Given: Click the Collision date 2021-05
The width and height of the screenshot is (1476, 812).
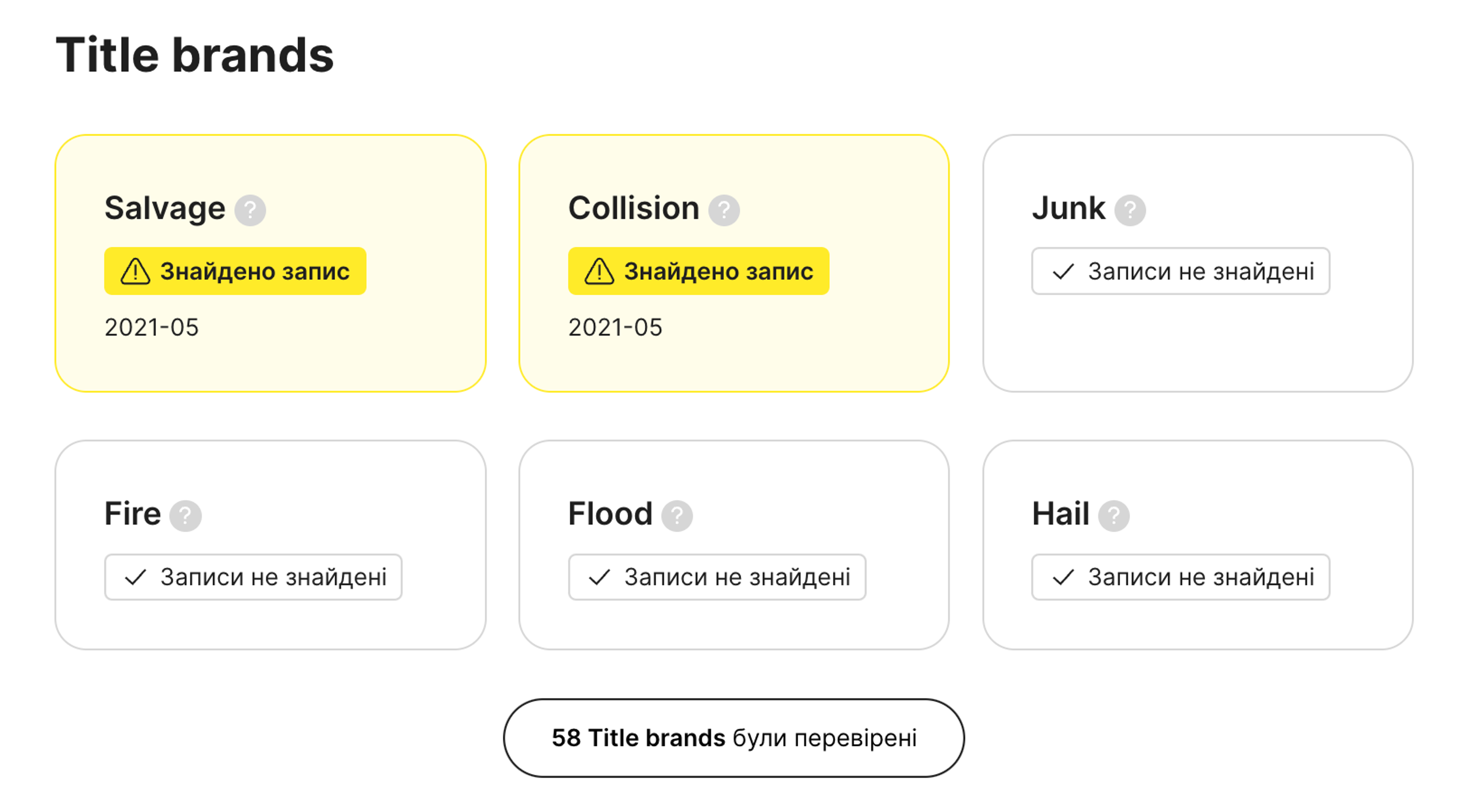Looking at the screenshot, I should pos(615,327).
